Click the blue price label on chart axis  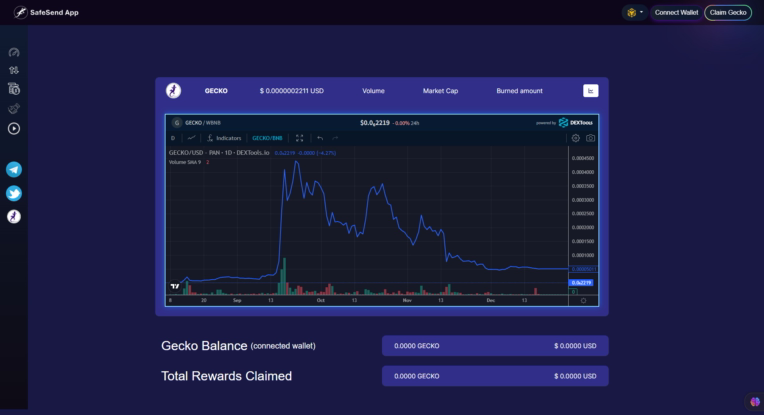581,283
